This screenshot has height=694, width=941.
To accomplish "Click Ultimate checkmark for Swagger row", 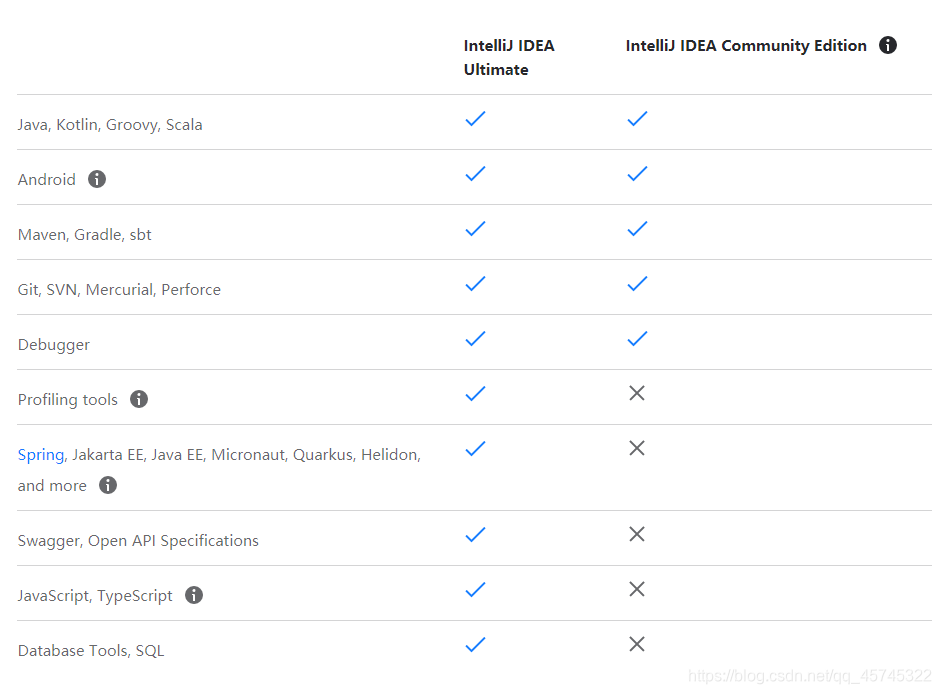I will pyautogui.click(x=475, y=535).
